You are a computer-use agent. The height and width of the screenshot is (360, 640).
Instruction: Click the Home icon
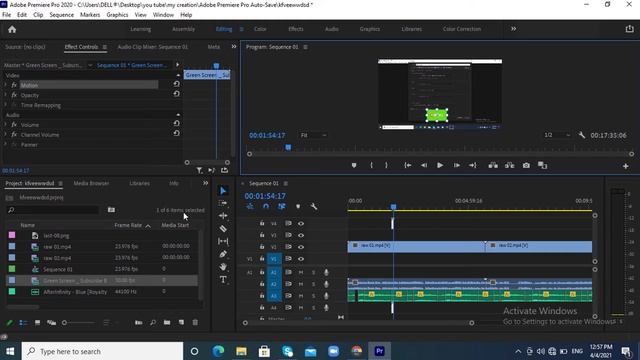[12, 29]
